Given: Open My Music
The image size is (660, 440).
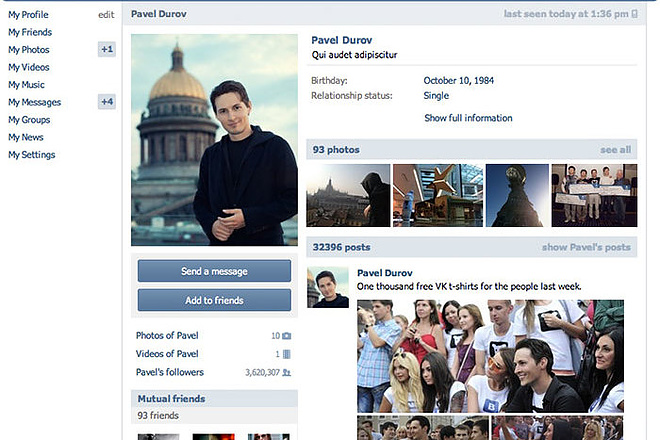Looking at the screenshot, I should click(26, 85).
